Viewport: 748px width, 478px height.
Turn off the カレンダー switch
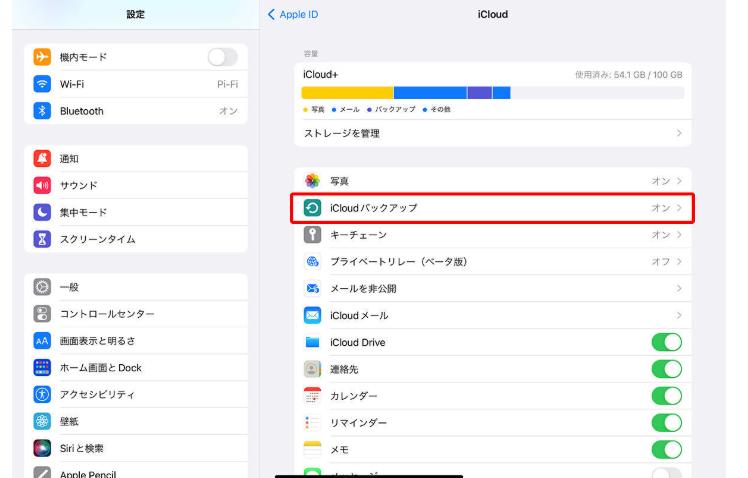(x=667, y=396)
